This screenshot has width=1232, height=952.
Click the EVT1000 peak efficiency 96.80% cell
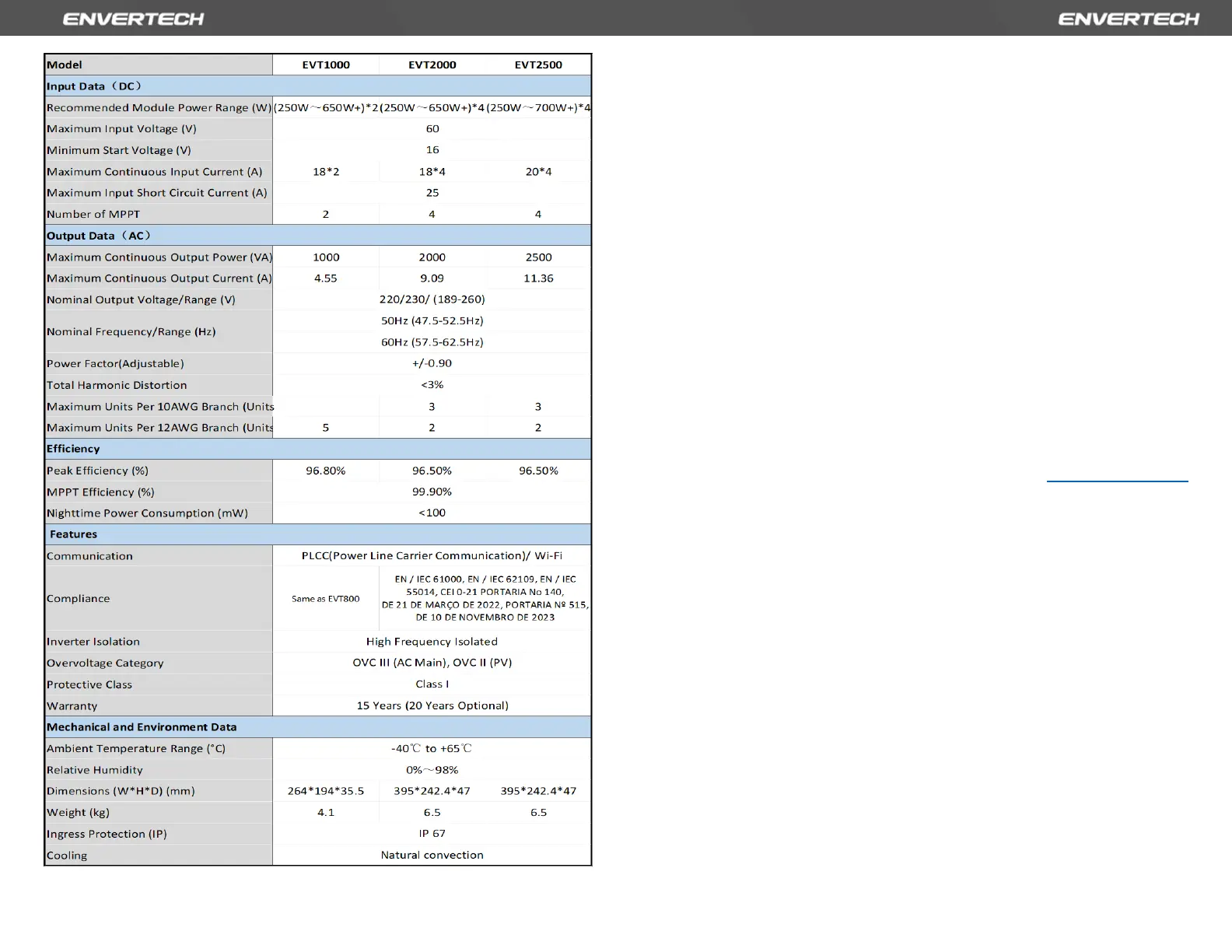[326, 471]
